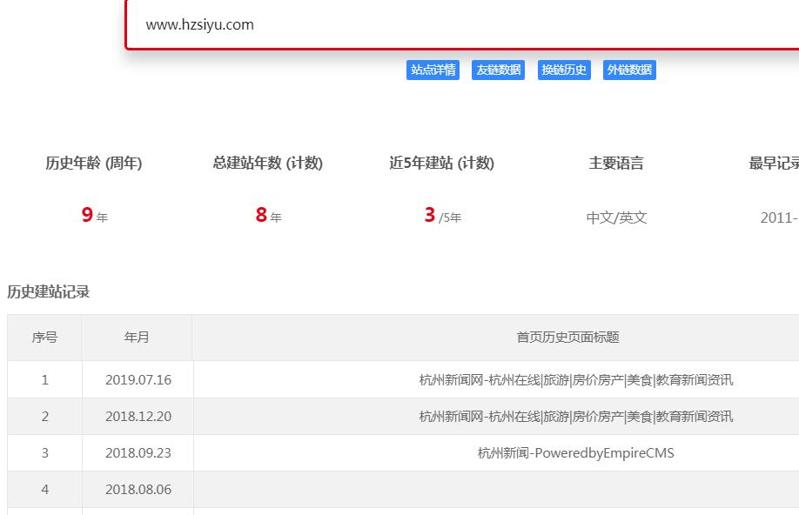799x515 pixels.
Task: Click the 首页历史页面标题 column header
Action: click(567, 338)
